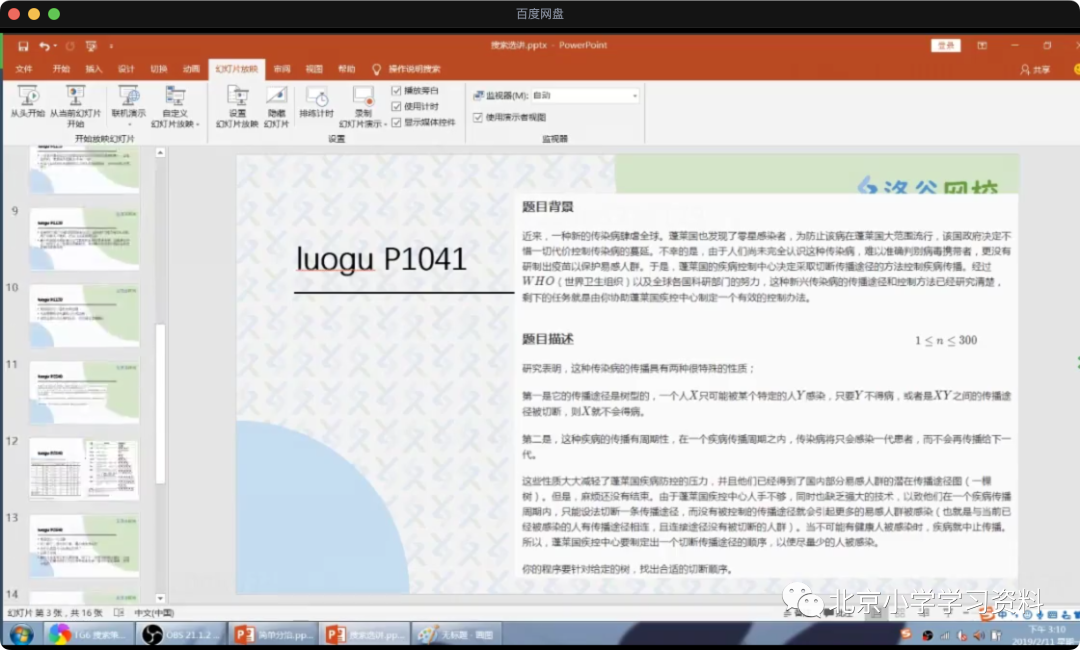Select slide 9 thumbnail
This screenshot has width=1080, height=650.
pyautogui.click(x=84, y=238)
